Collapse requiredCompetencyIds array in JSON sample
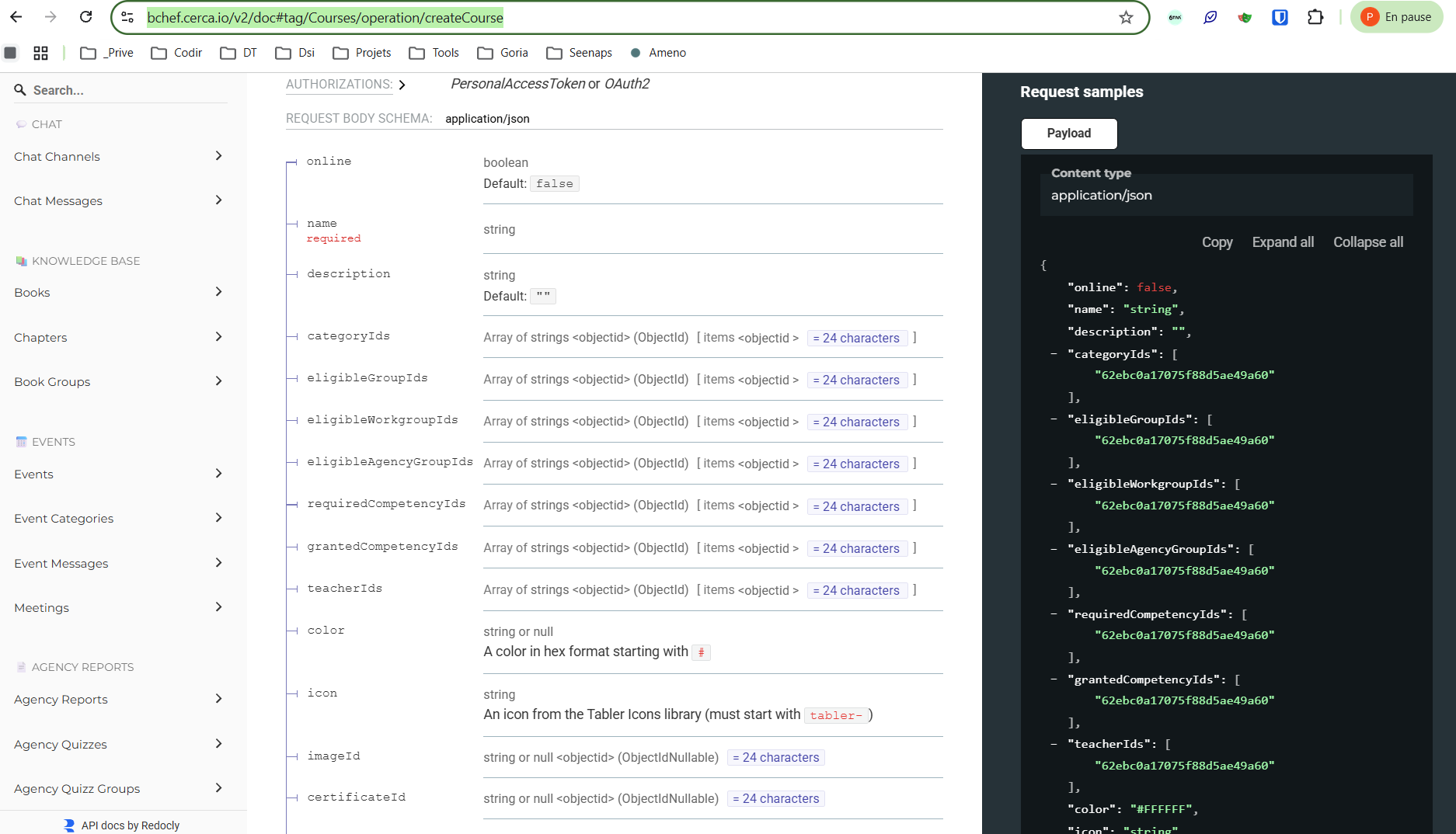 (x=1054, y=614)
